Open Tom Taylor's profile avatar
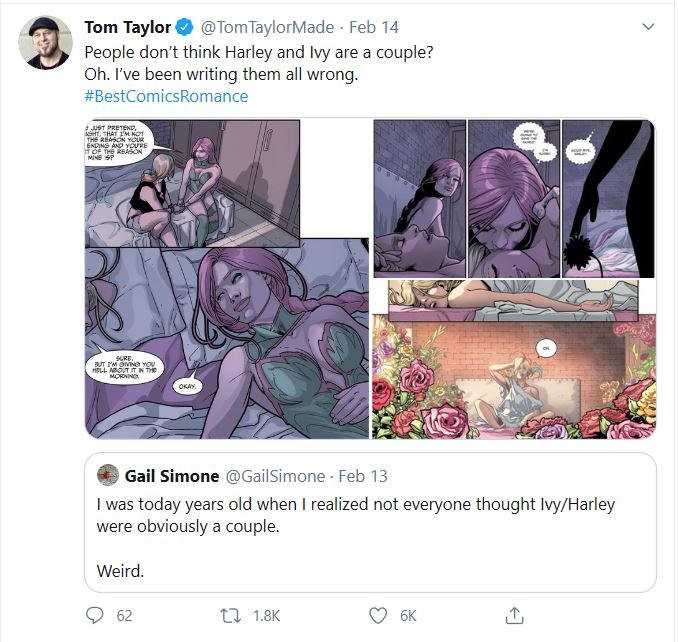Viewport: 678px width, 642px height. [45, 43]
